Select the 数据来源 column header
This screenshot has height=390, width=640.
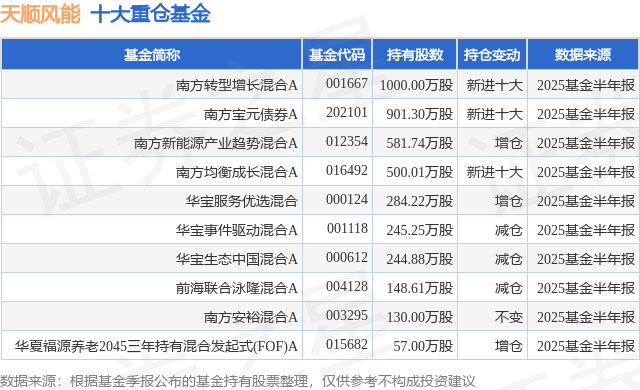[583, 55]
